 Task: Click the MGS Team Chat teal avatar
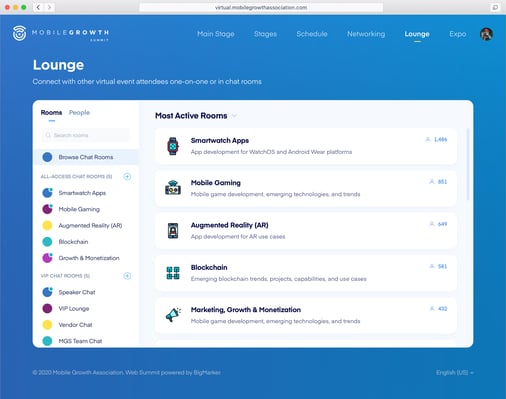47,341
